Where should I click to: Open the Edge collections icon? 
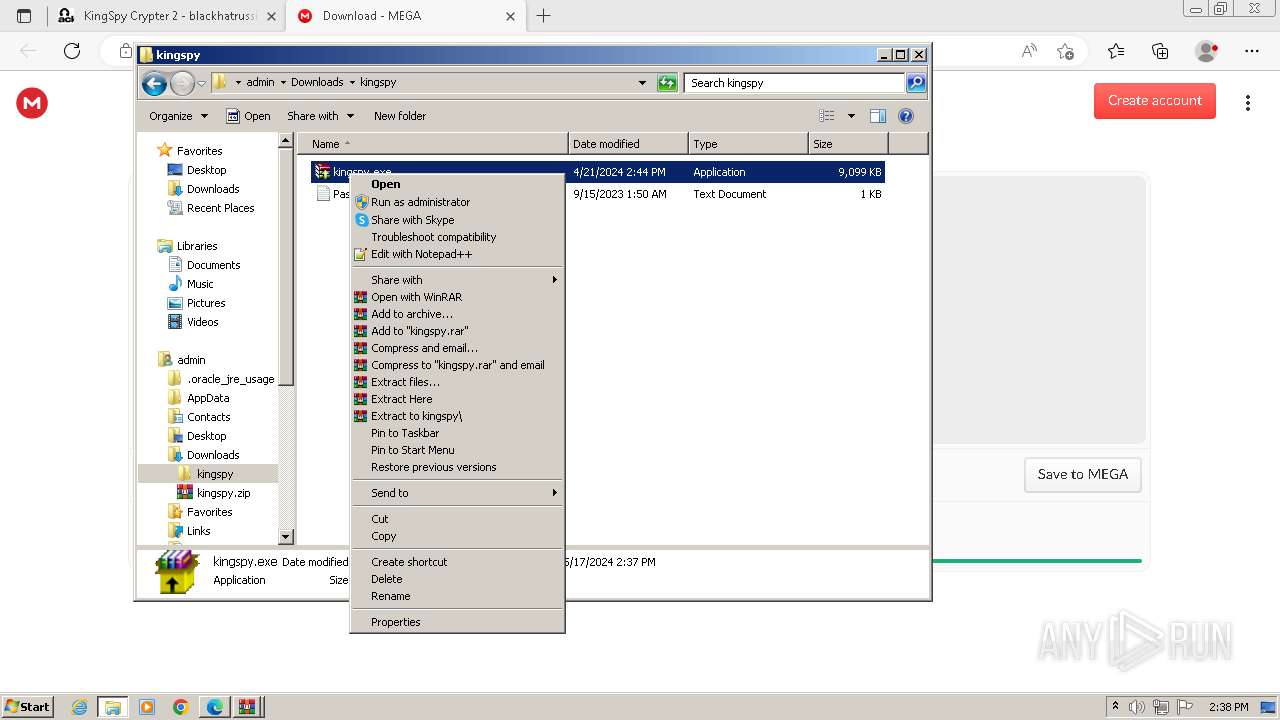1160,51
